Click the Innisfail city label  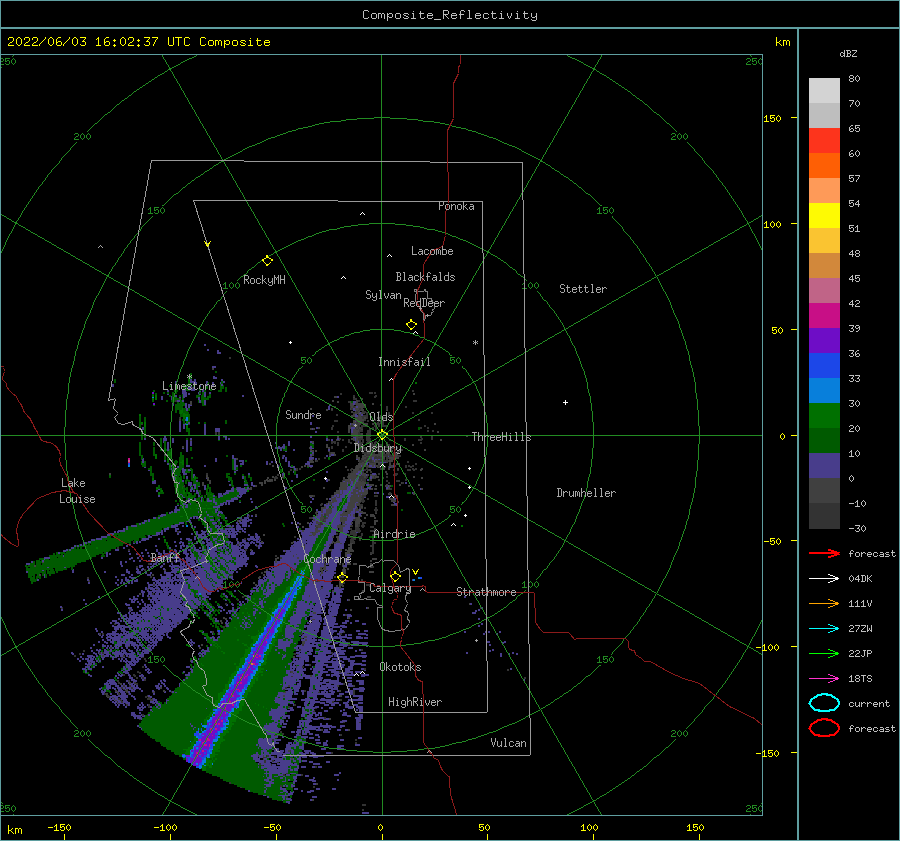404,362
